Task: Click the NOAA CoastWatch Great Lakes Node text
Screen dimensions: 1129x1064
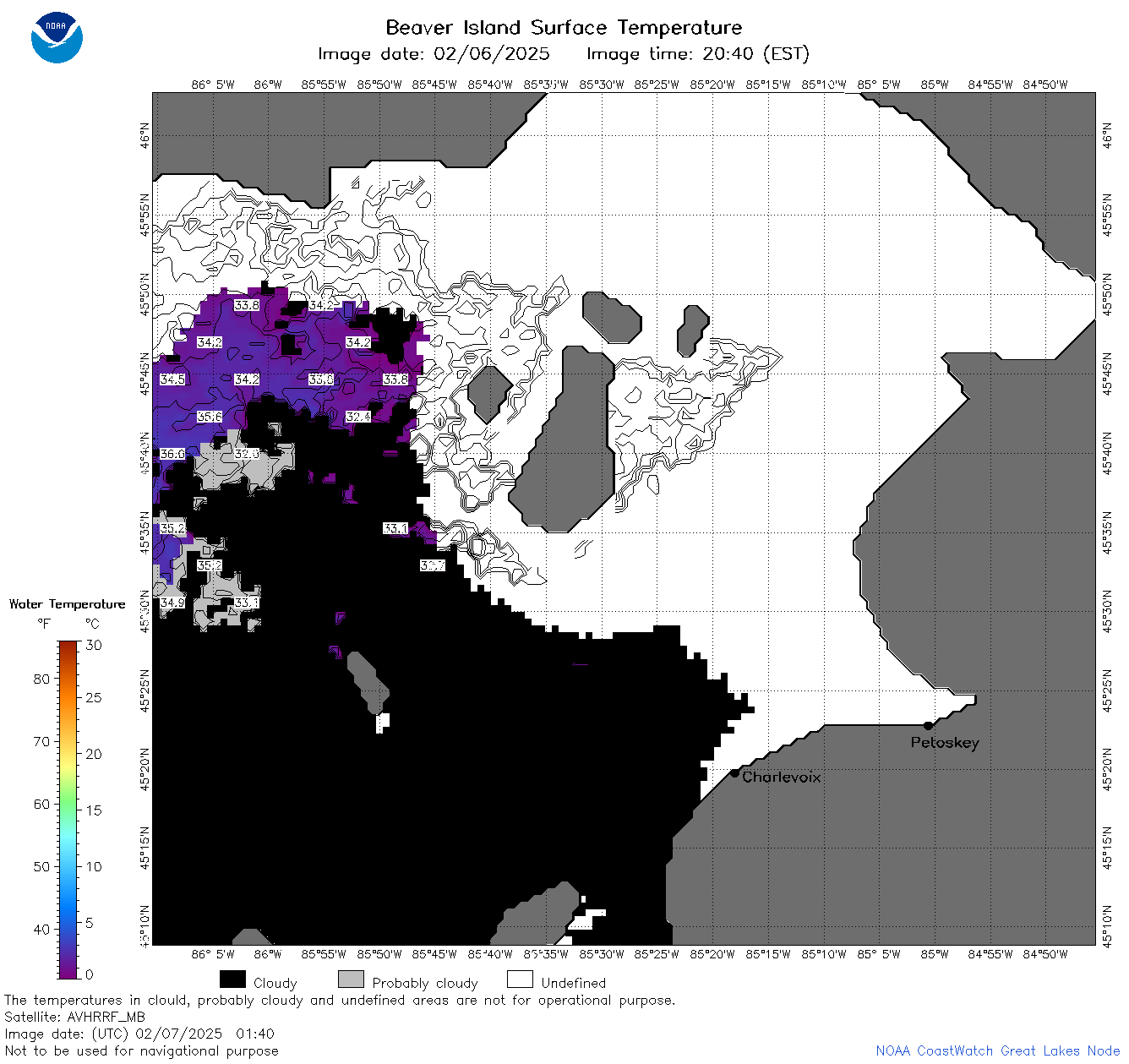Action: coord(998,1051)
